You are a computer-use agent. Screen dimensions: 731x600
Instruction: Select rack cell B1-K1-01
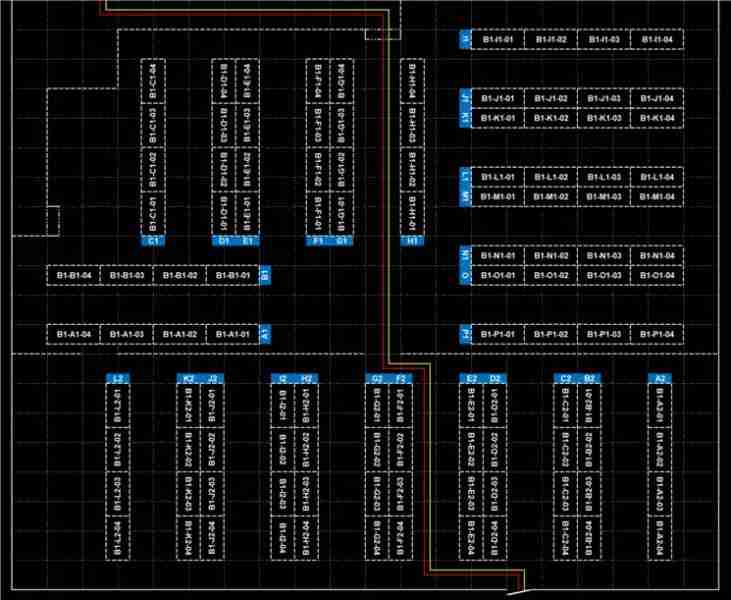(498, 118)
